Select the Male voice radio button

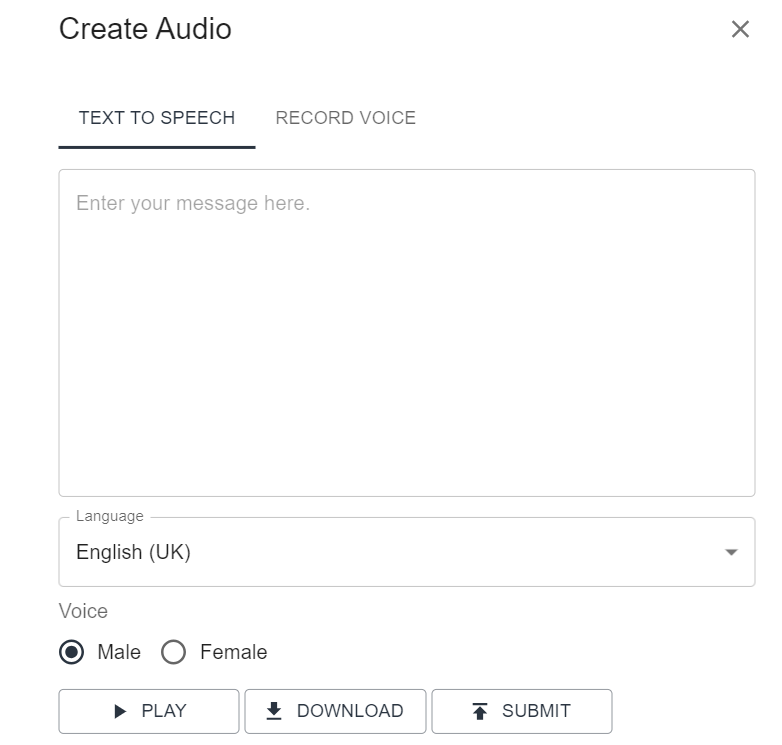coord(72,653)
